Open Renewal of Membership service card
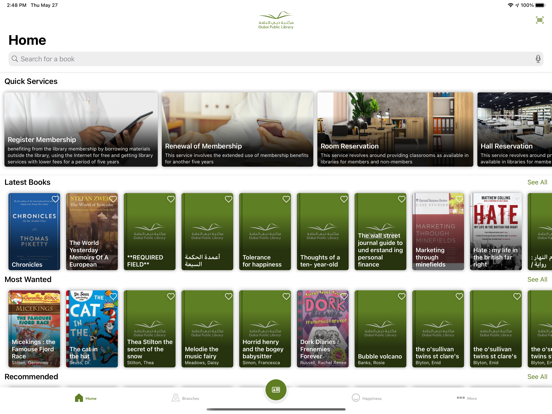Screen dimensions: 552x414 (x=237, y=129)
